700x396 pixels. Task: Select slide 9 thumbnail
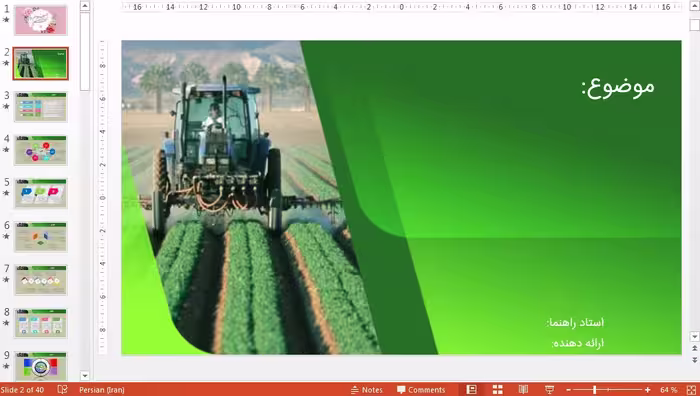(41, 366)
